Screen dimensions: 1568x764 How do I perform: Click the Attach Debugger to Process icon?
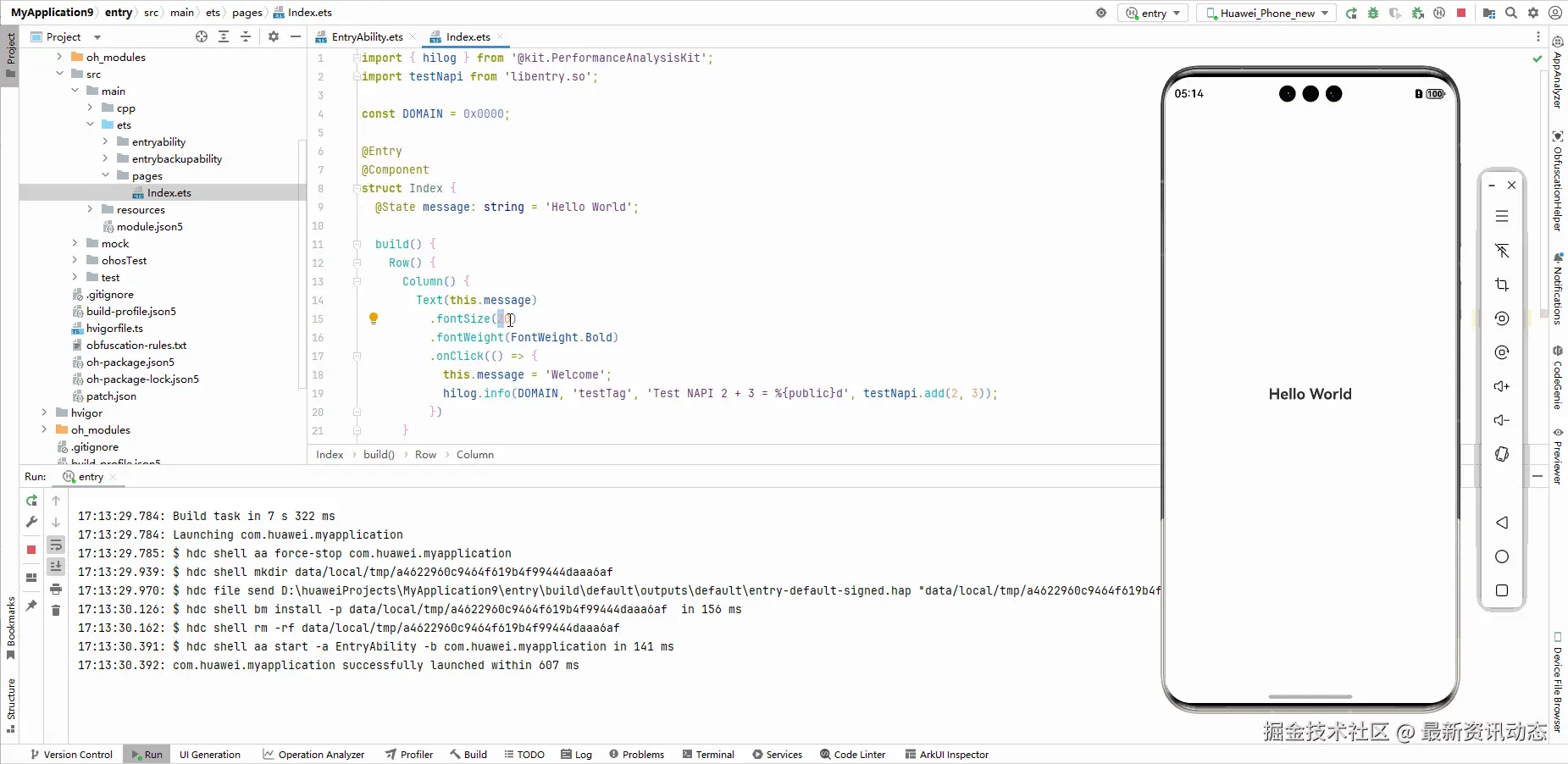pyautogui.click(x=1417, y=13)
